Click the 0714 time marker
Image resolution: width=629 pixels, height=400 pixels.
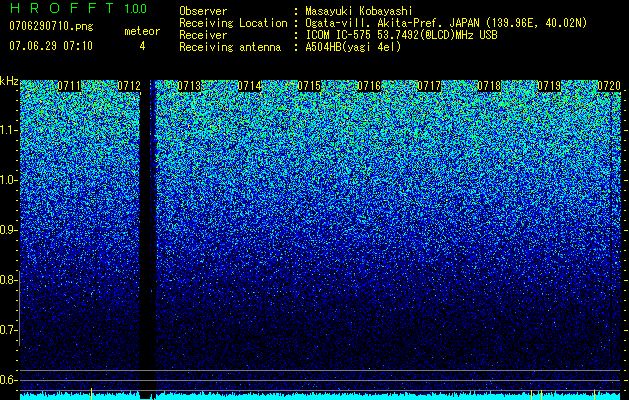(249, 86)
